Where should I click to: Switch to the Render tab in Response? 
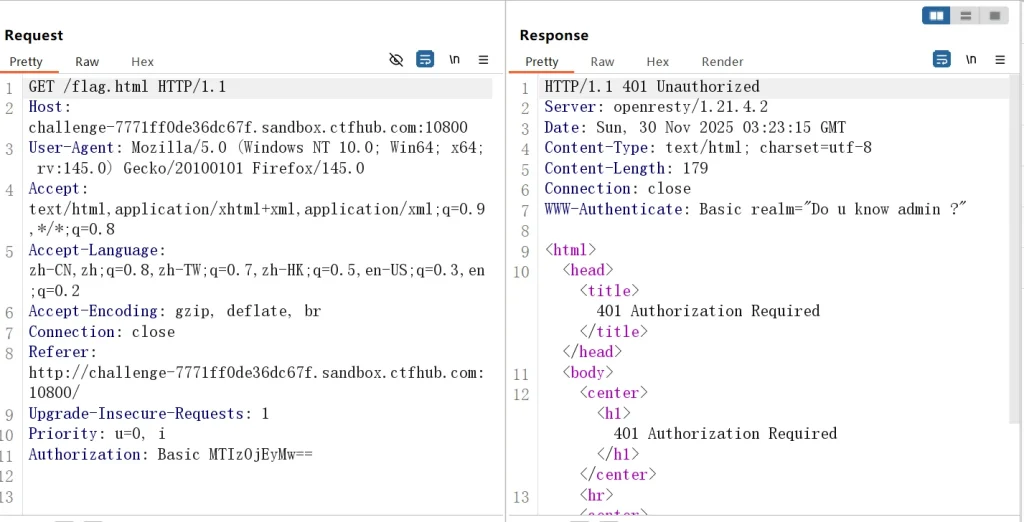pyautogui.click(x=722, y=62)
